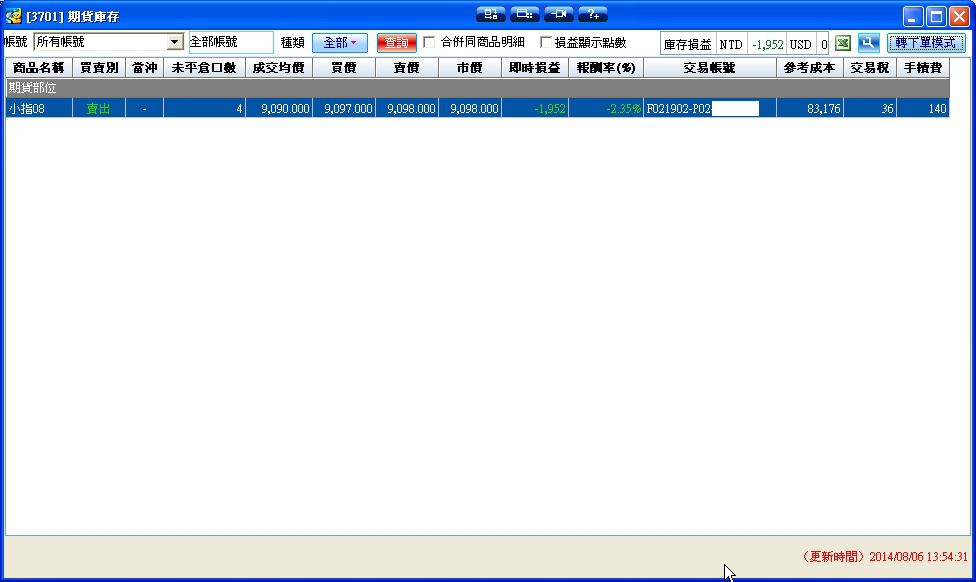The width and height of the screenshot is (976, 582).
Task: Switch to 轉下單模式 button
Action: coord(926,43)
